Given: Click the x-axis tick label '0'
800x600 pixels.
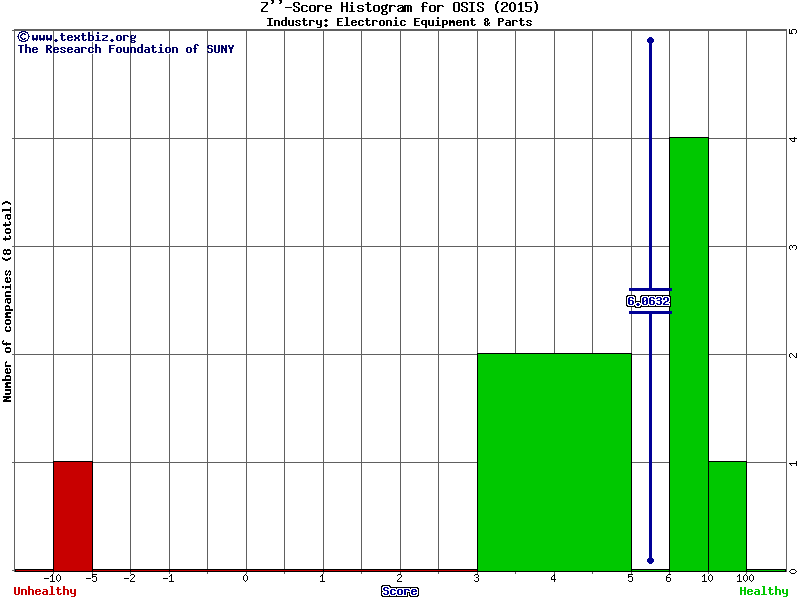Looking at the screenshot, I should coord(246,579).
